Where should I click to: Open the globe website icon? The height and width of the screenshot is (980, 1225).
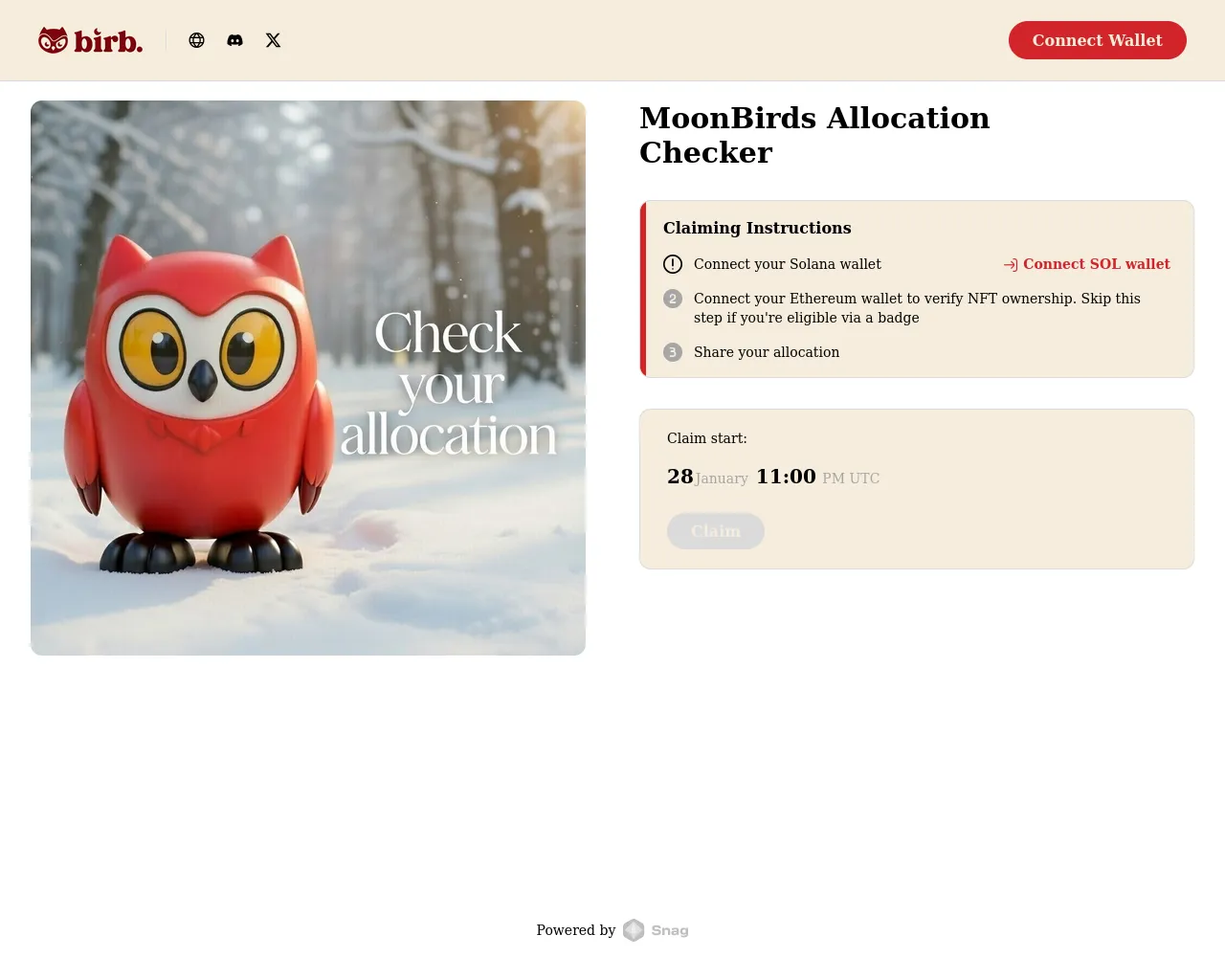point(196,40)
